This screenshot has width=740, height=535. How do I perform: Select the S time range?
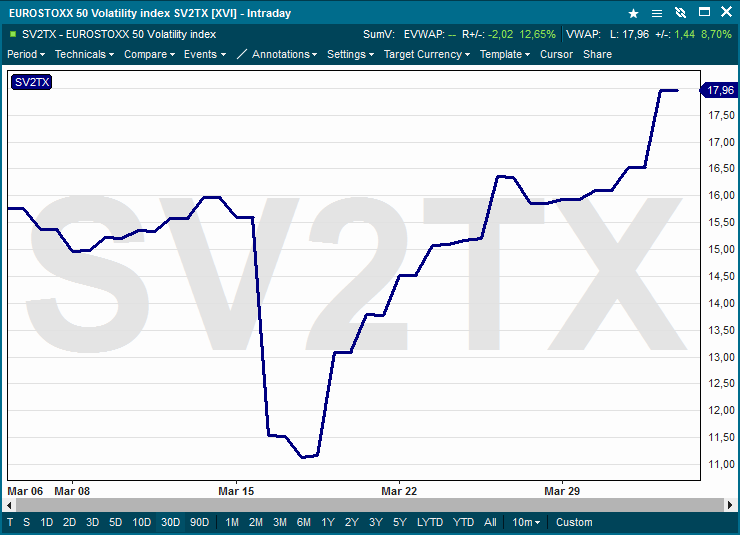pyautogui.click(x=26, y=522)
